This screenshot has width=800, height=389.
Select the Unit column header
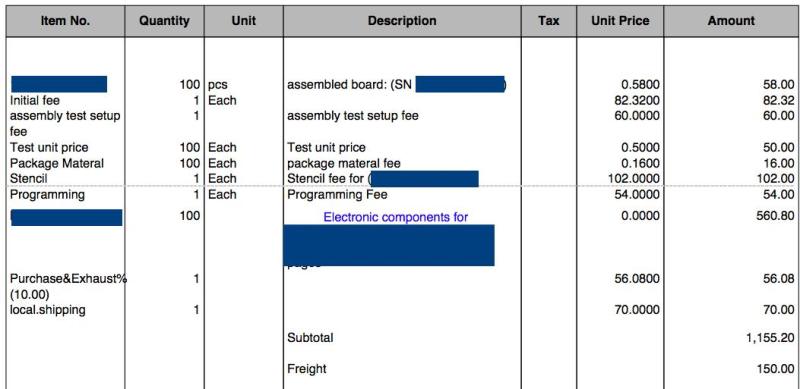tap(243, 21)
